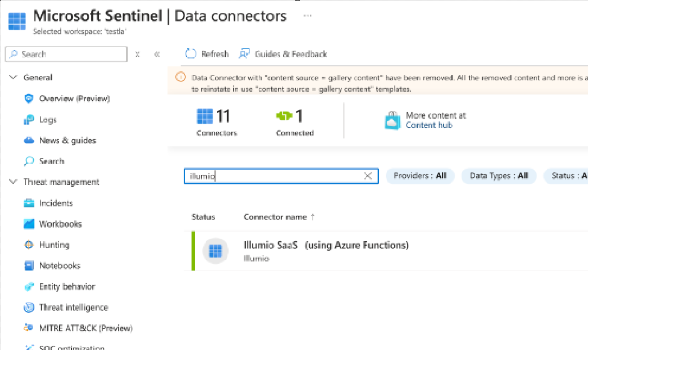Follow the Content hub link

(x=429, y=125)
